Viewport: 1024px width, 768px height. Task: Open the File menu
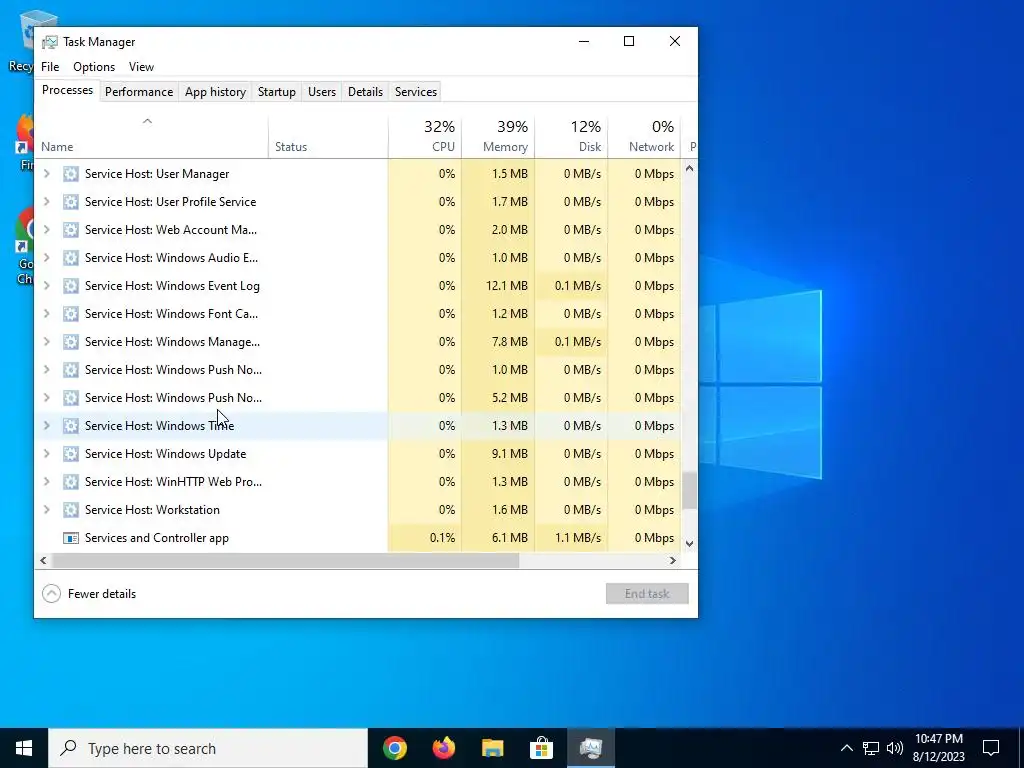pyautogui.click(x=50, y=67)
